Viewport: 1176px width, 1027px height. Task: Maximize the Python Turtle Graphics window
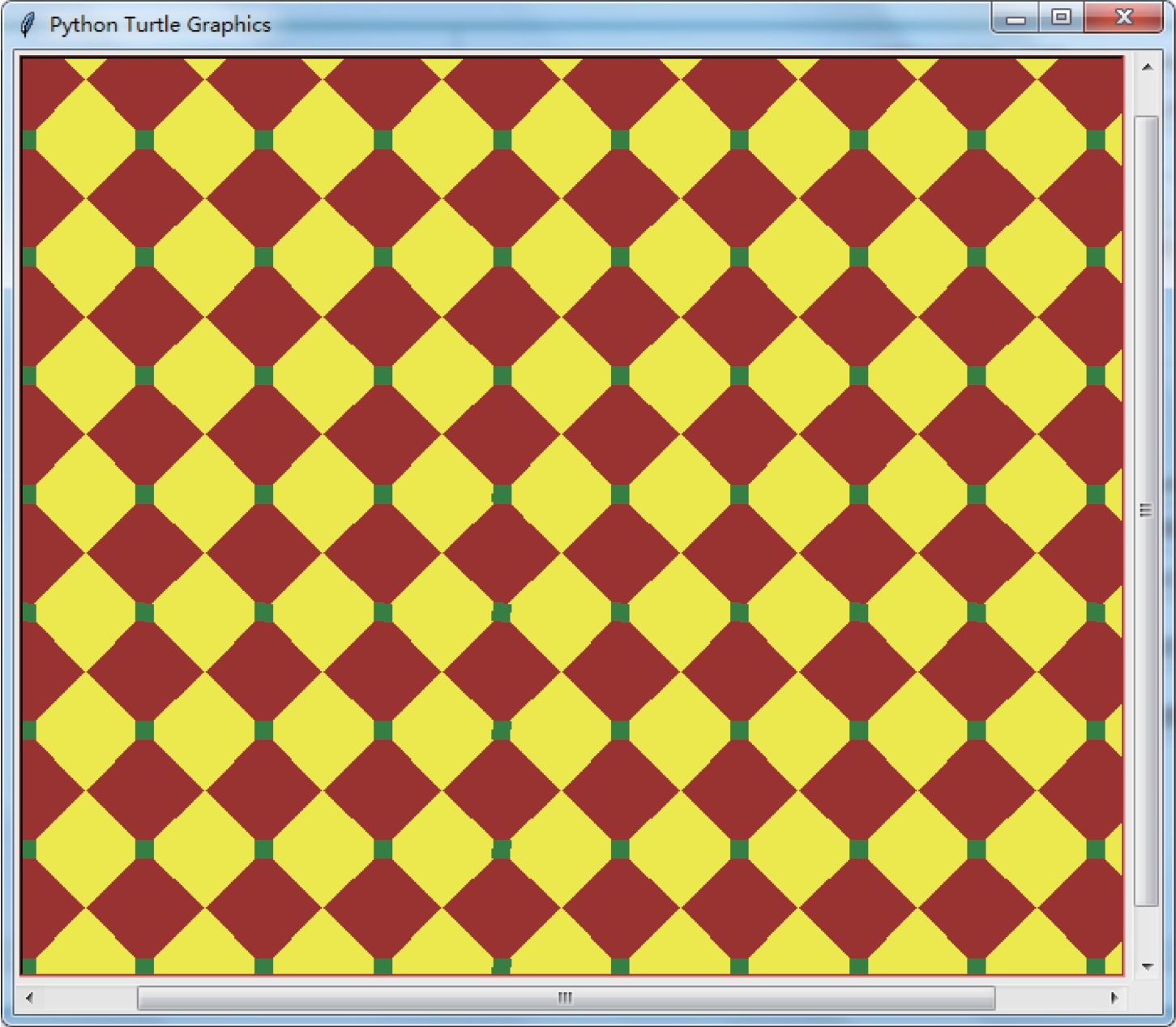pos(1061,18)
